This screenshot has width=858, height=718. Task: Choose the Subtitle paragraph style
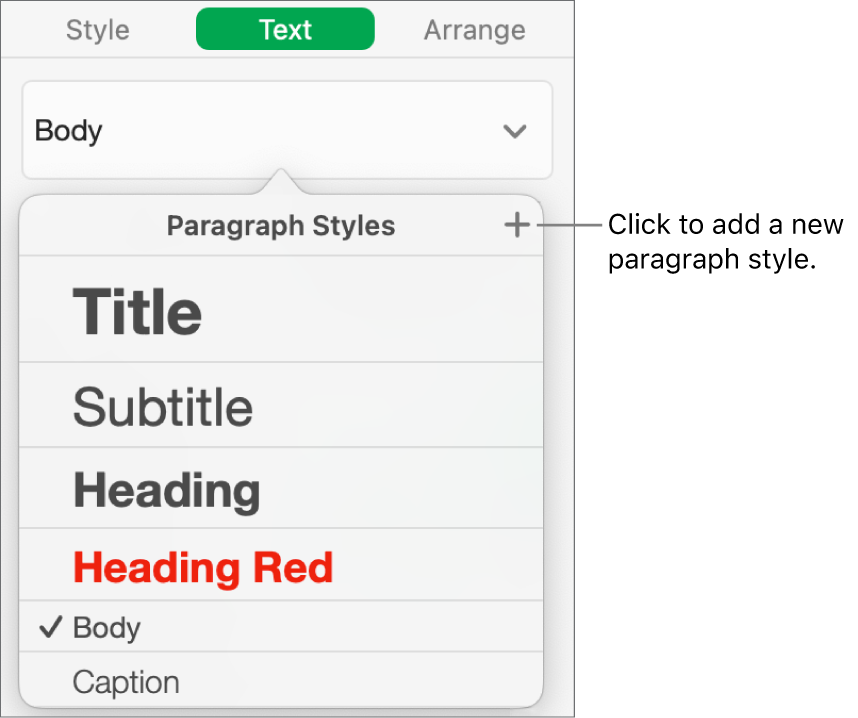[x=163, y=407]
